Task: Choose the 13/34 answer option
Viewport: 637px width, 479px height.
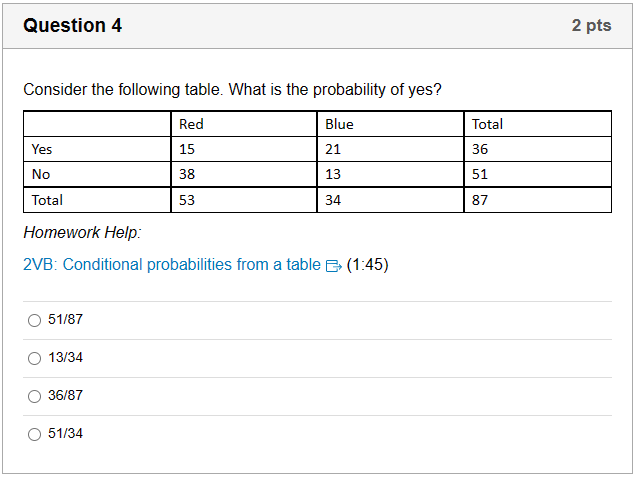Action: point(35,358)
